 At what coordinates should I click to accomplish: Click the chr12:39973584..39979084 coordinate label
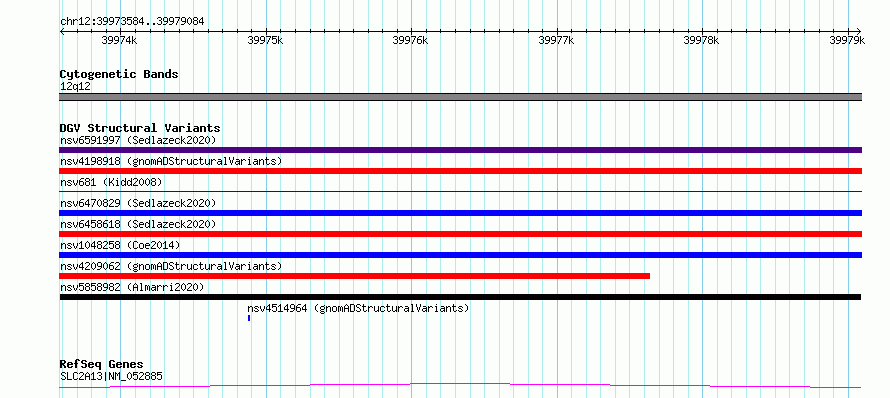(132, 22)
